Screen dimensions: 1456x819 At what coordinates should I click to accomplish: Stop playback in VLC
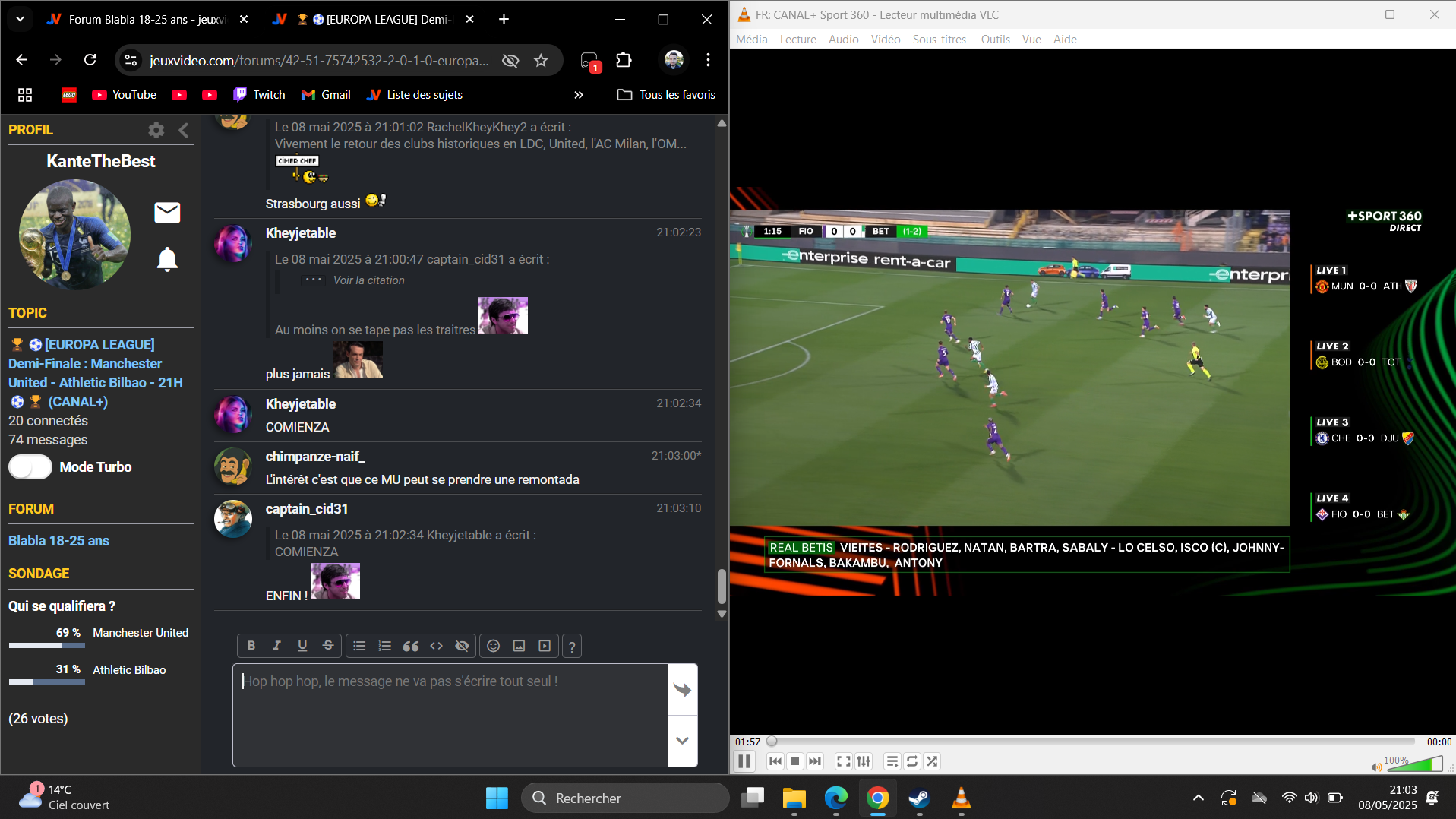[795, 761]
